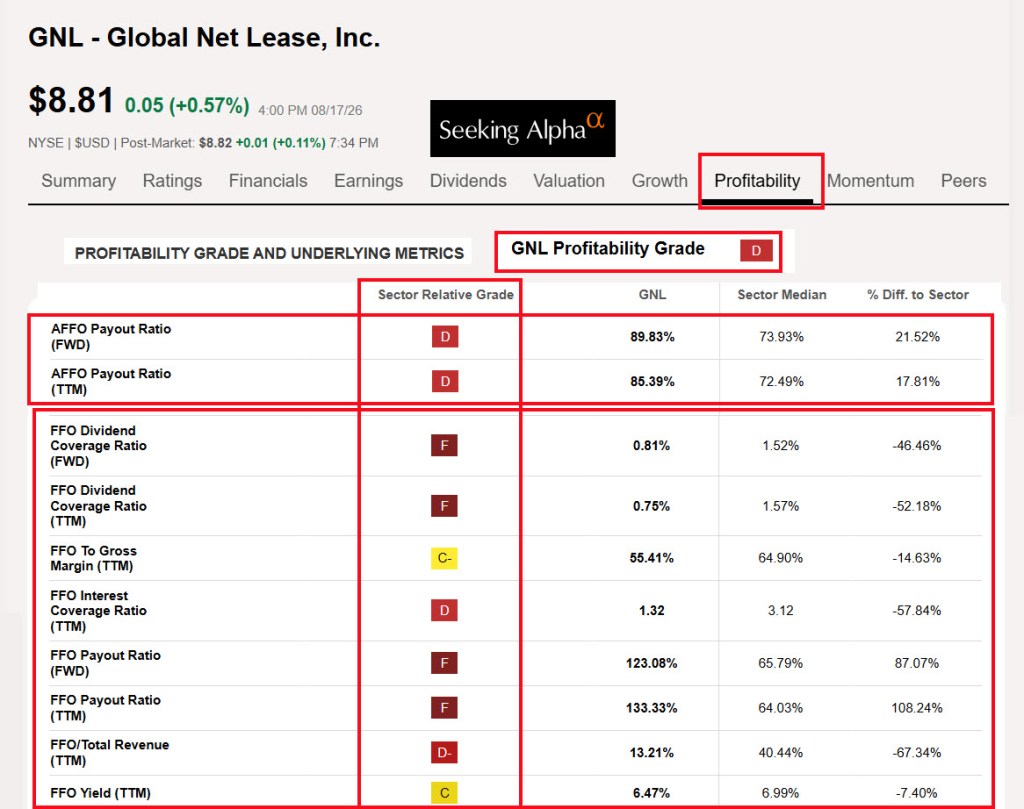Viewport: 1024px width, 809px height.
Task: Click the GNL value 55.41%
Action: 652,558
